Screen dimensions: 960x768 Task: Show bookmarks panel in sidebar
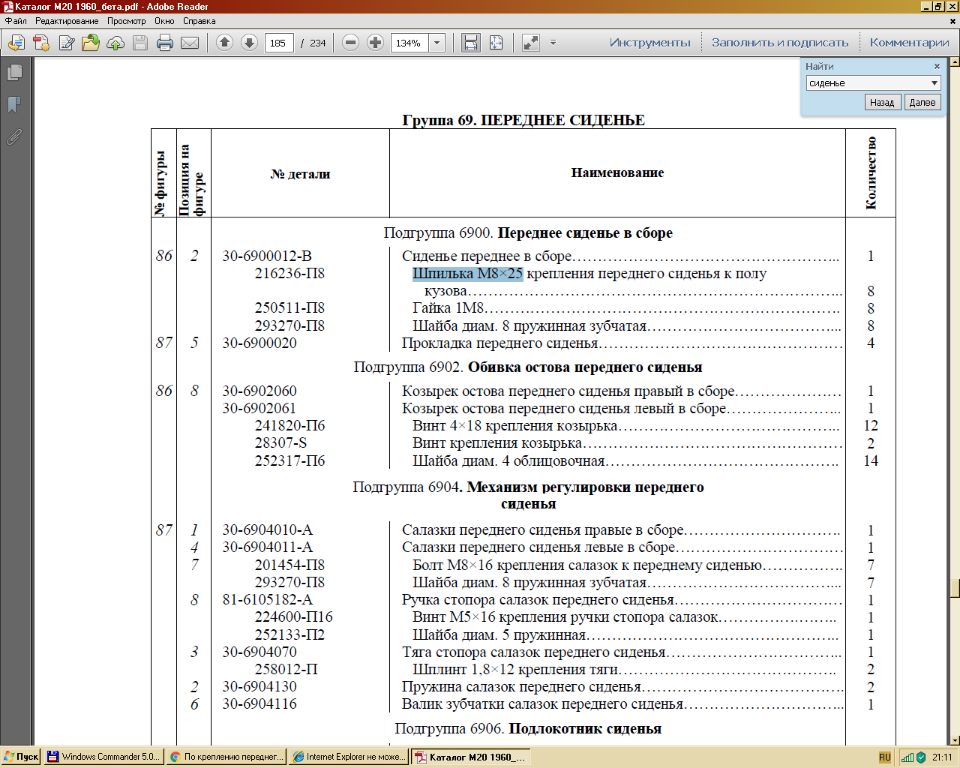[15, 105]
